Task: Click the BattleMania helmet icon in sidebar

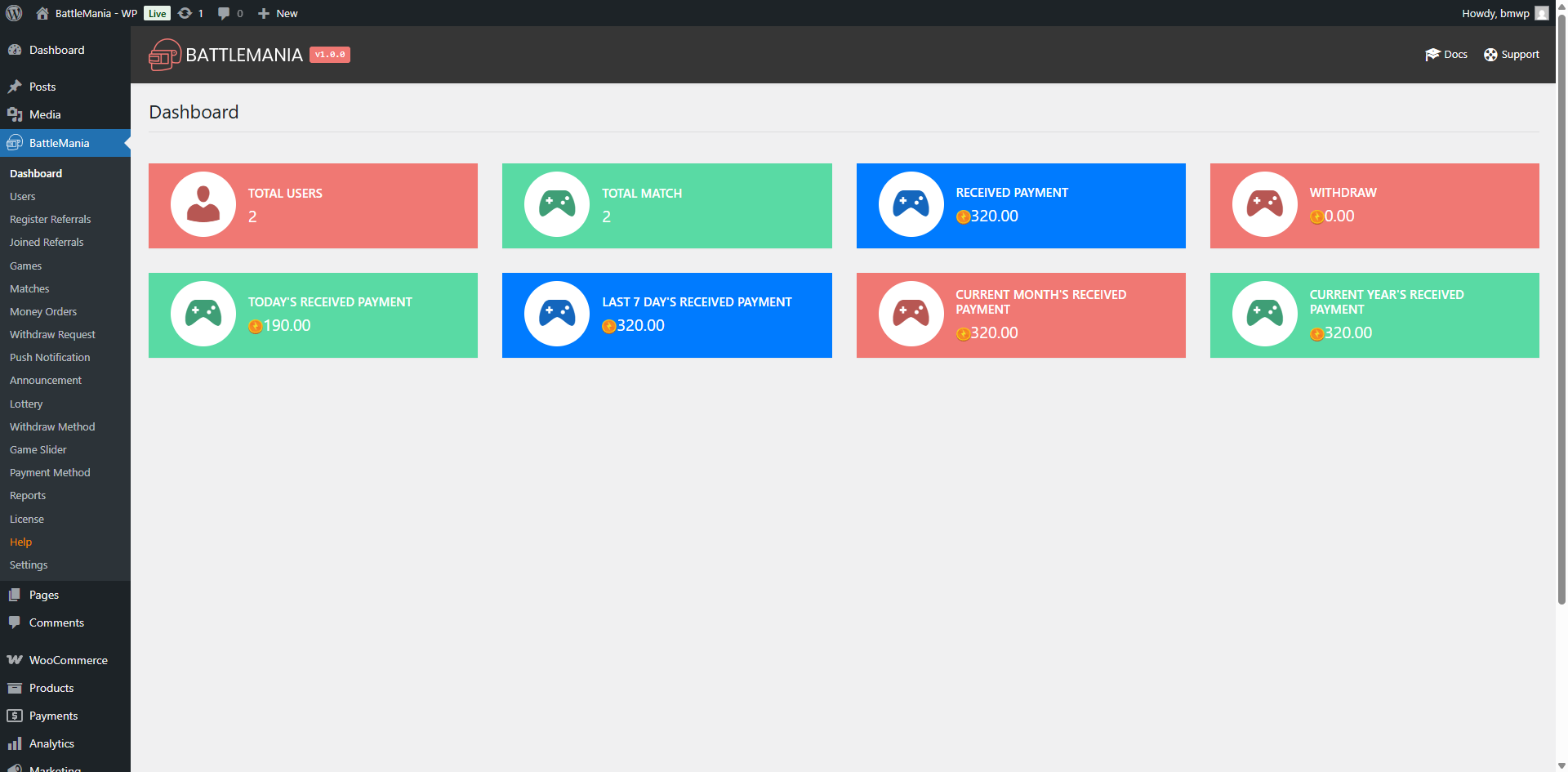Action: 15,143
